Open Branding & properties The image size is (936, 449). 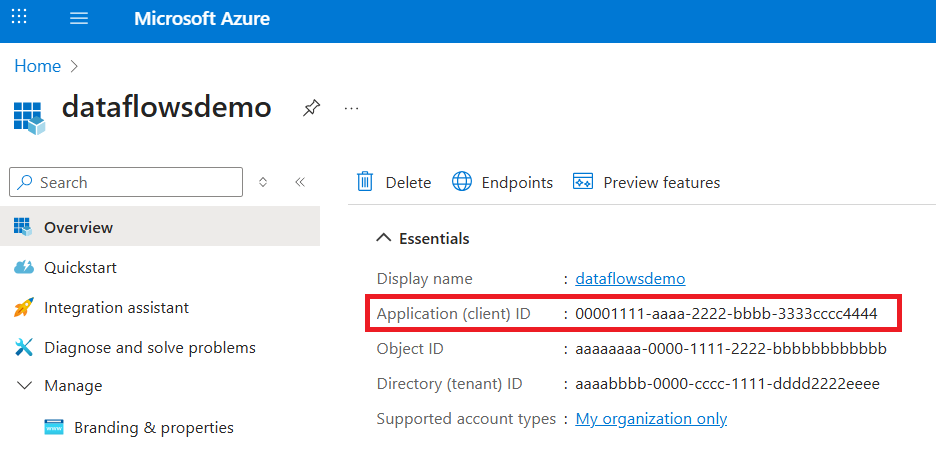tap(153, 427)
